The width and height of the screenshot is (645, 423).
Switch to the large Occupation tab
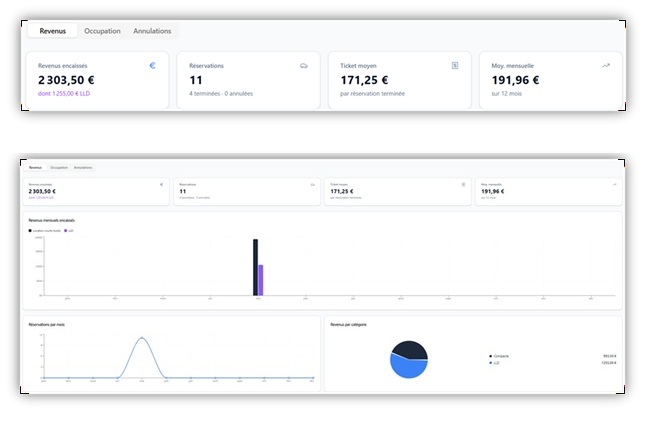(x=102, y=31)
